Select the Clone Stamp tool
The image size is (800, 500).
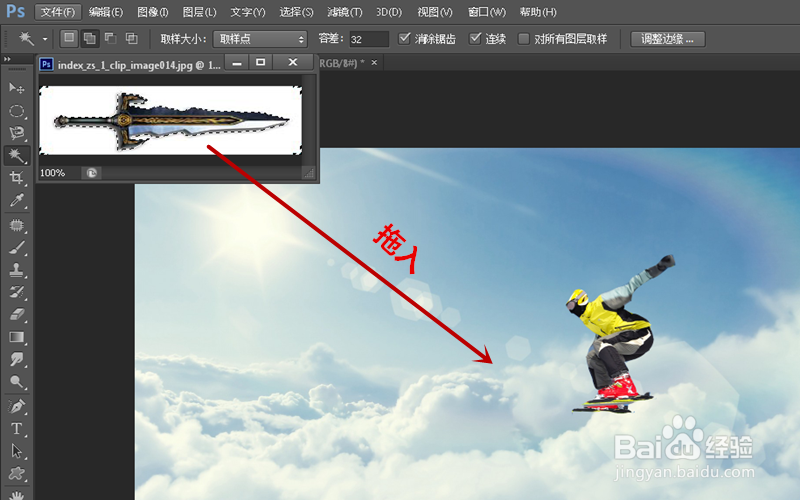[x=16, y=269]
